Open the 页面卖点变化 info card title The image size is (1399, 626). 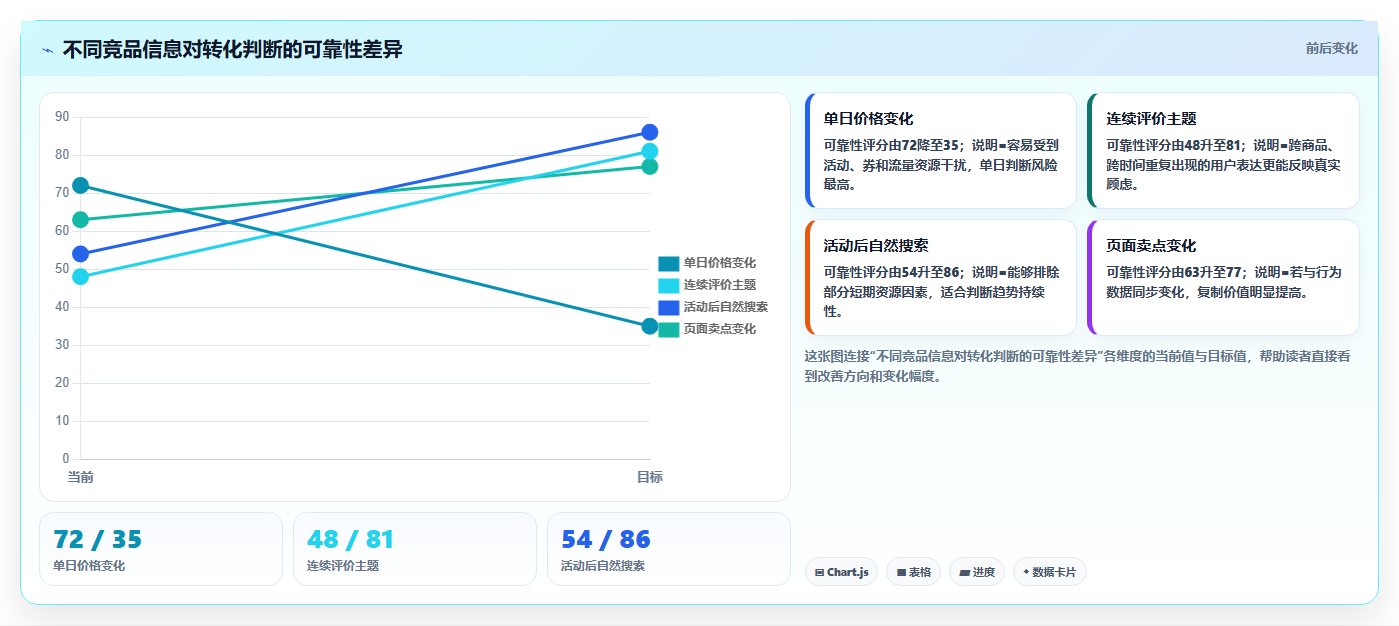(x=1151, y=245)
